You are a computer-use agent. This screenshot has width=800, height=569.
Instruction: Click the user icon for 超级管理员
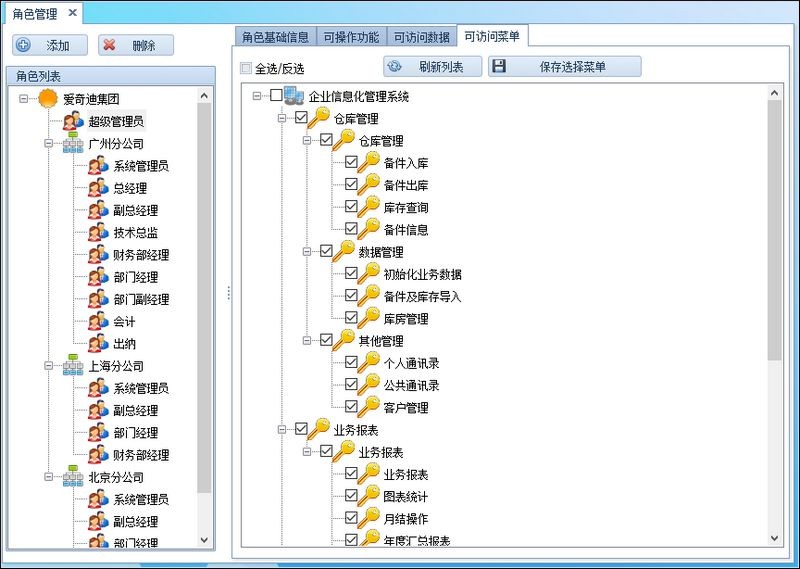point(73,121)
